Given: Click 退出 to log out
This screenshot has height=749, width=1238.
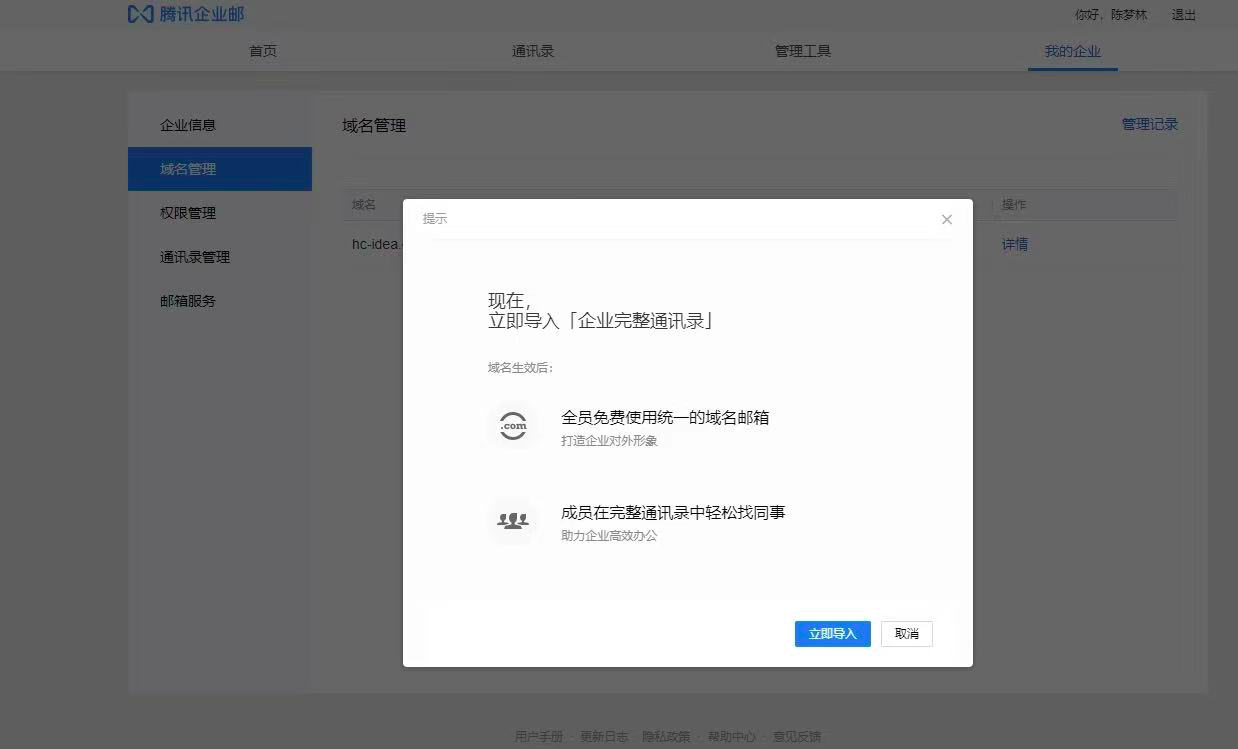Looking at the screenshot, I should tap(1184, 15).
